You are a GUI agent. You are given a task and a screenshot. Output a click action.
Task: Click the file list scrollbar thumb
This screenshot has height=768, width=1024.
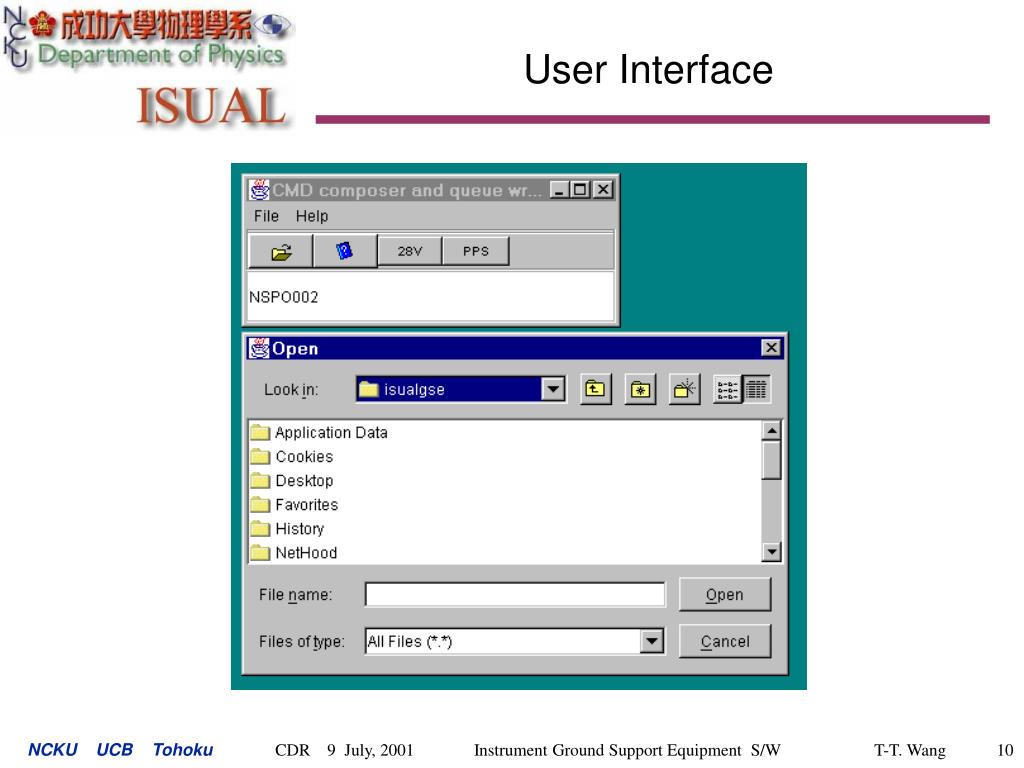771,460
